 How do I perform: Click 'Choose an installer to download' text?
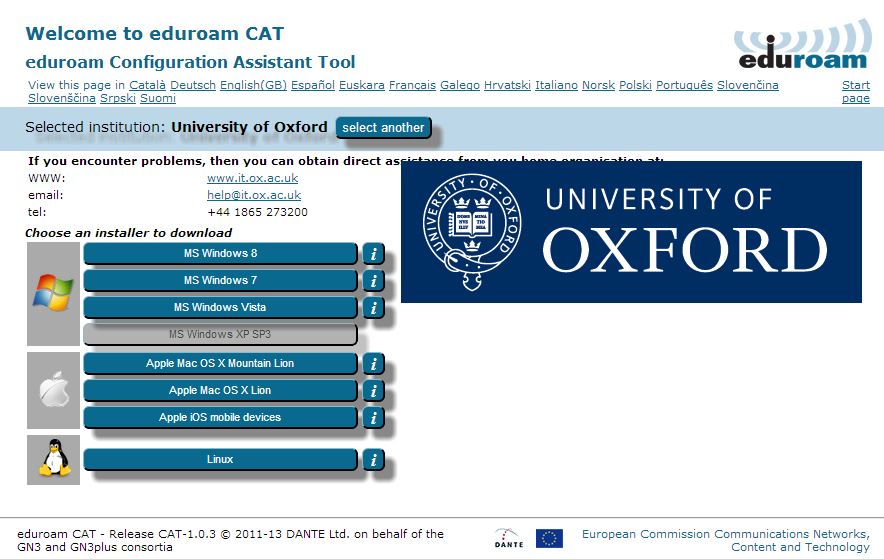(129, 233)
